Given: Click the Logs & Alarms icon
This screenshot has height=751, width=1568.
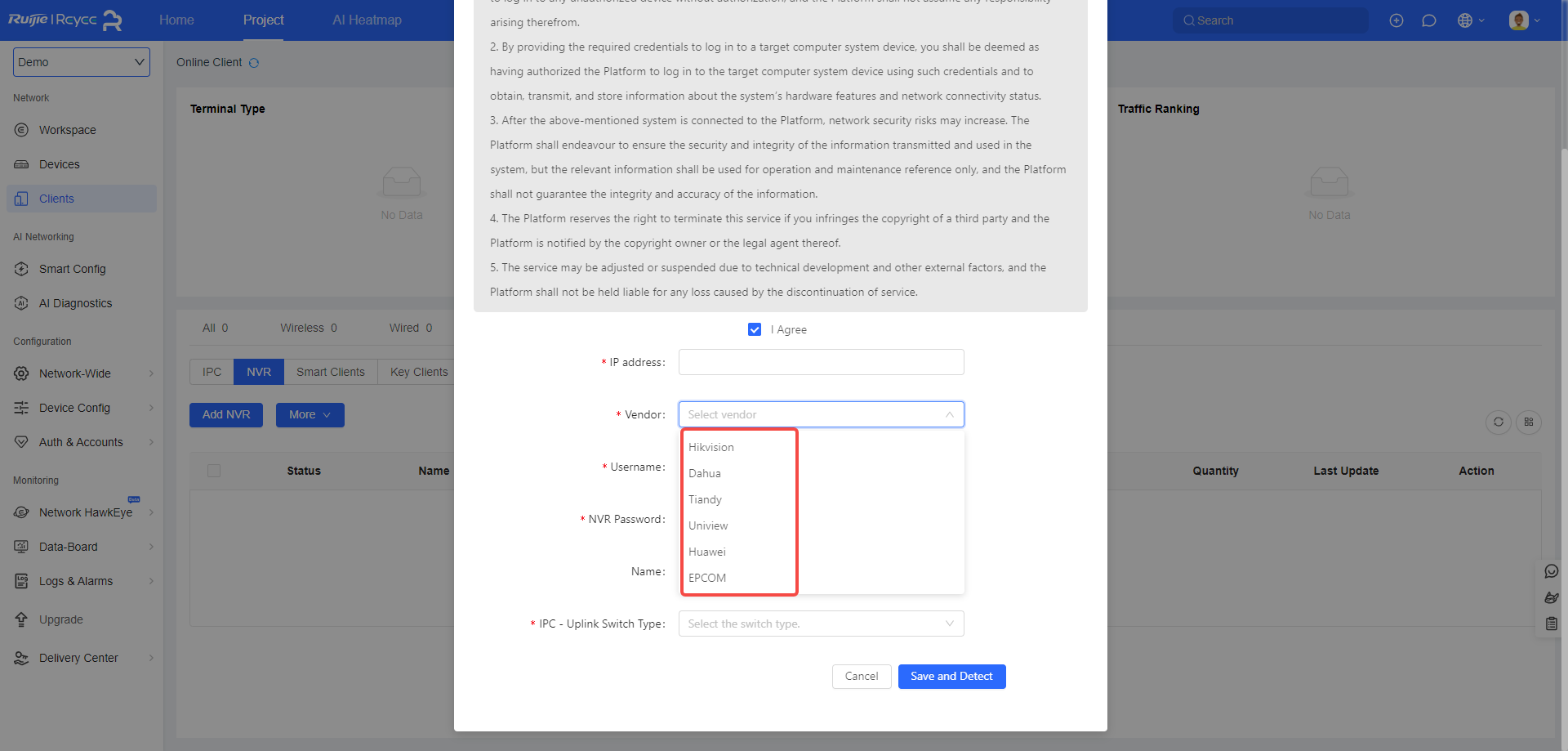Looking at the screenshot, I should click(x=22, y=581).
